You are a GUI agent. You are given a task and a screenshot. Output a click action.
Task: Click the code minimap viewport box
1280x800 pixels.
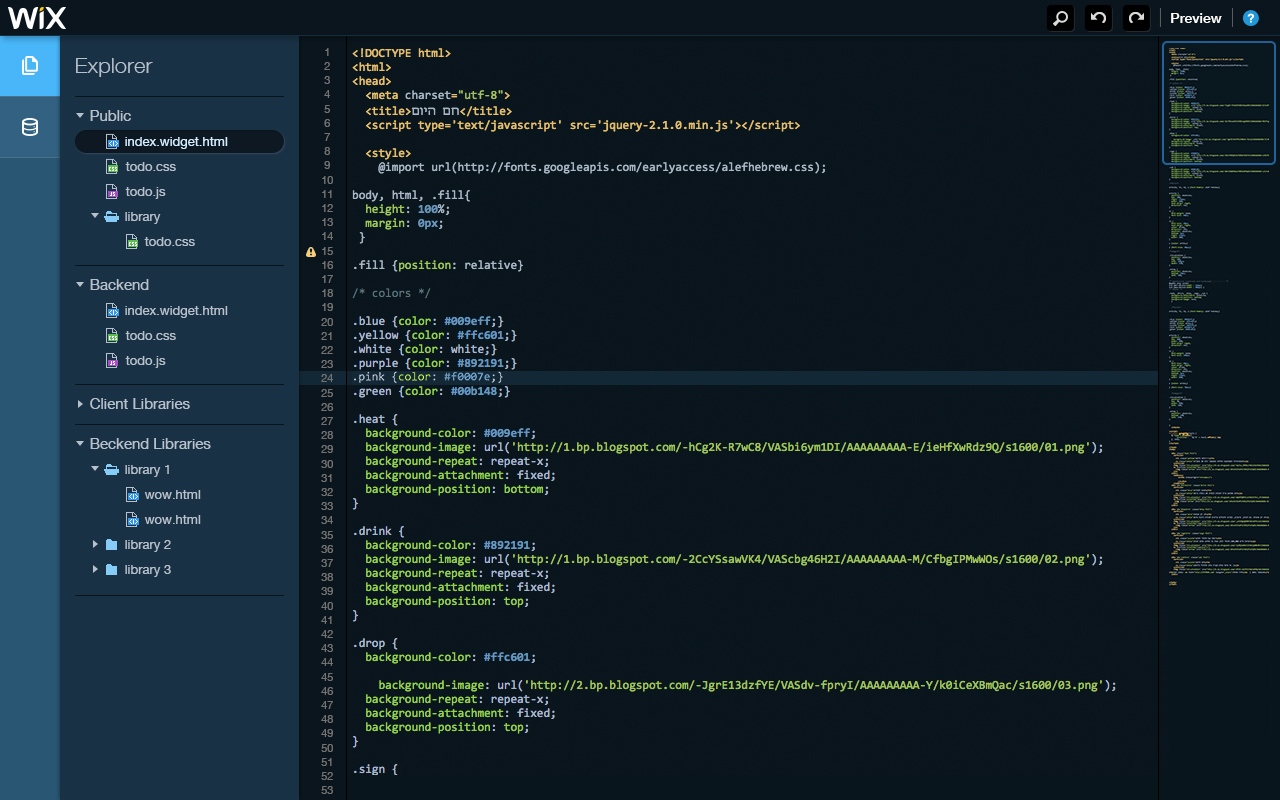(x=1219, y=102)
